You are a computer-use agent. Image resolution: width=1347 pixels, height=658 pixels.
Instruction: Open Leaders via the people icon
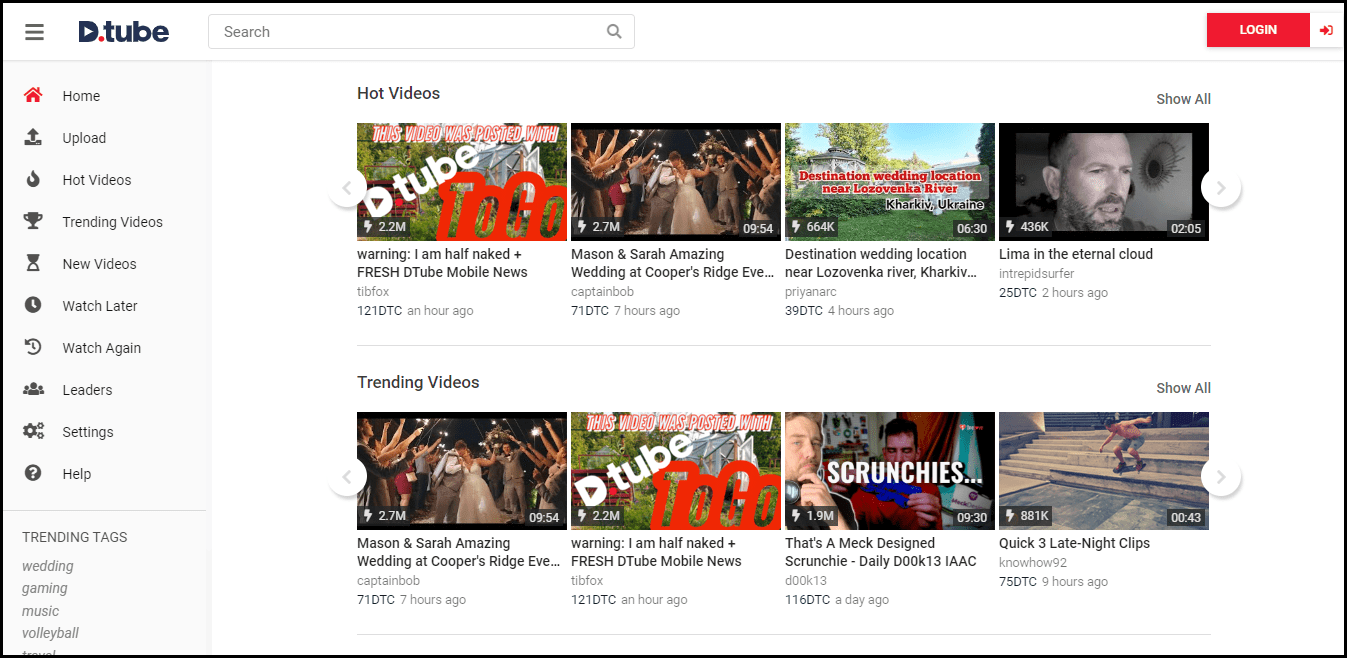[x=32, y=389]
